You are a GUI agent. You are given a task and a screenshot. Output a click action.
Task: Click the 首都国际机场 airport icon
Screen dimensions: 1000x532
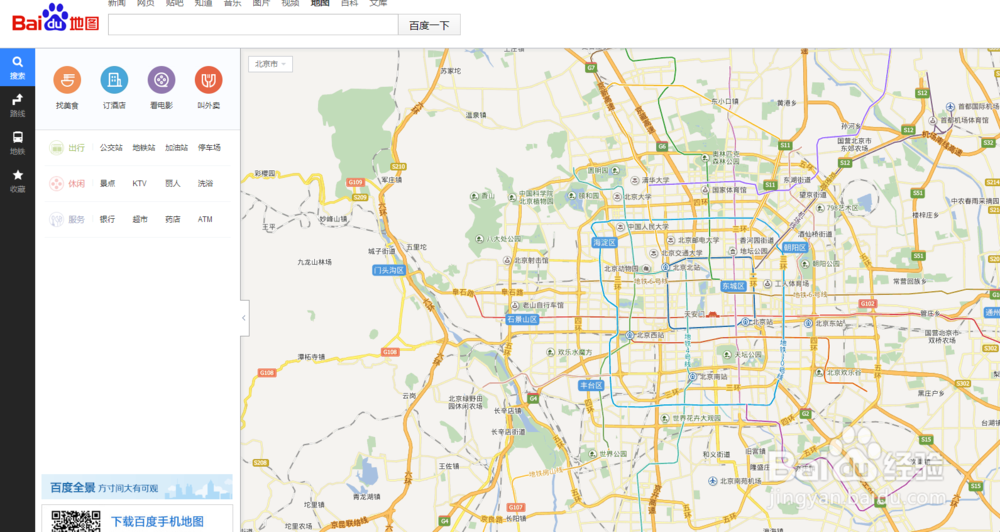click(x=950, y=107)
